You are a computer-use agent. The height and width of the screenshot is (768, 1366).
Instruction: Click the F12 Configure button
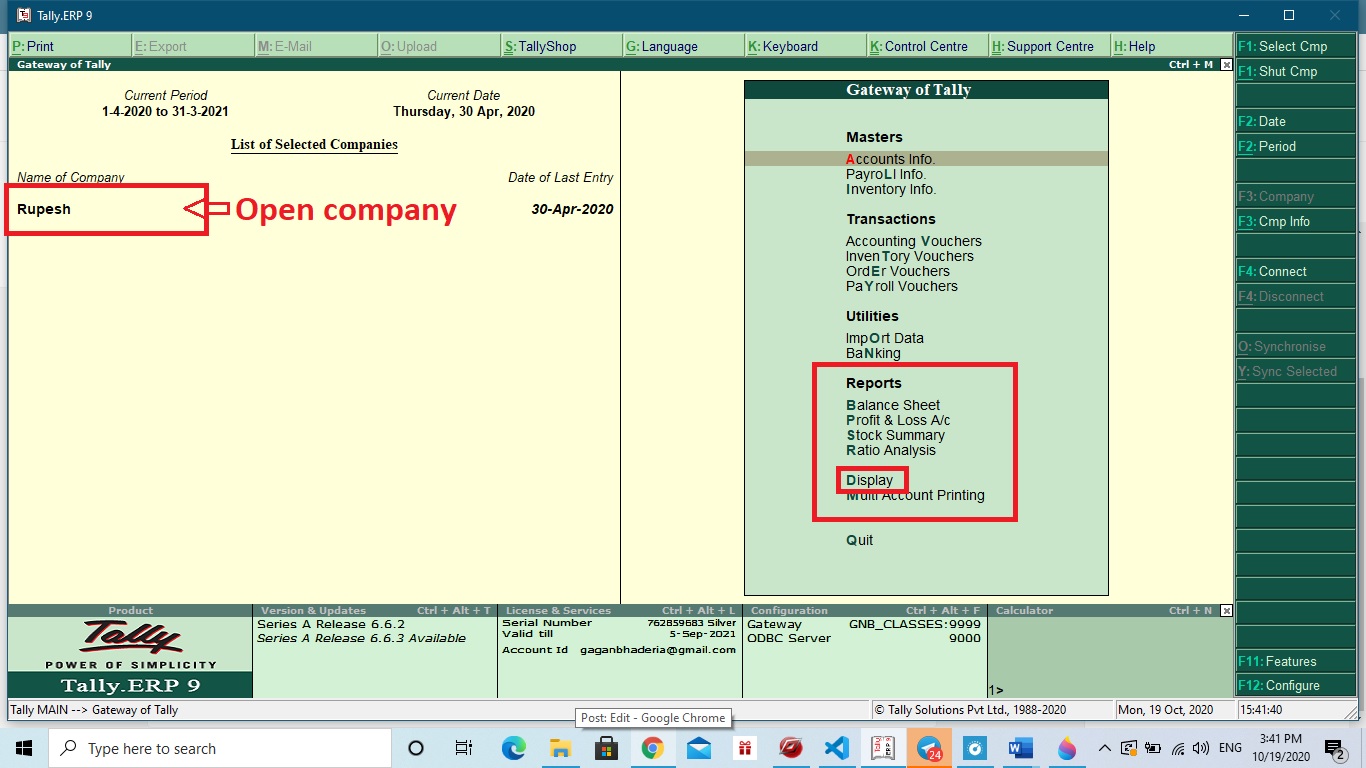[1295, 685]
